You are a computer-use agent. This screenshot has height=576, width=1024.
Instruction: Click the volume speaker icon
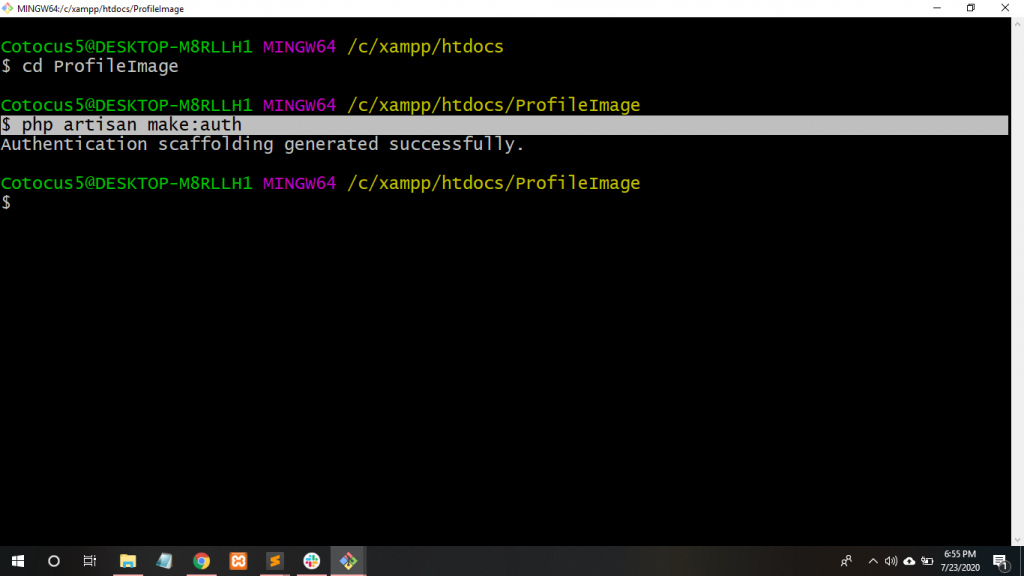tap(890, 561)
